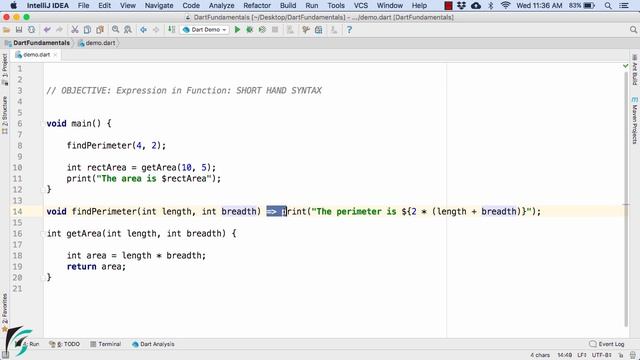Click the battery status in menu bar

coord(582,5)
